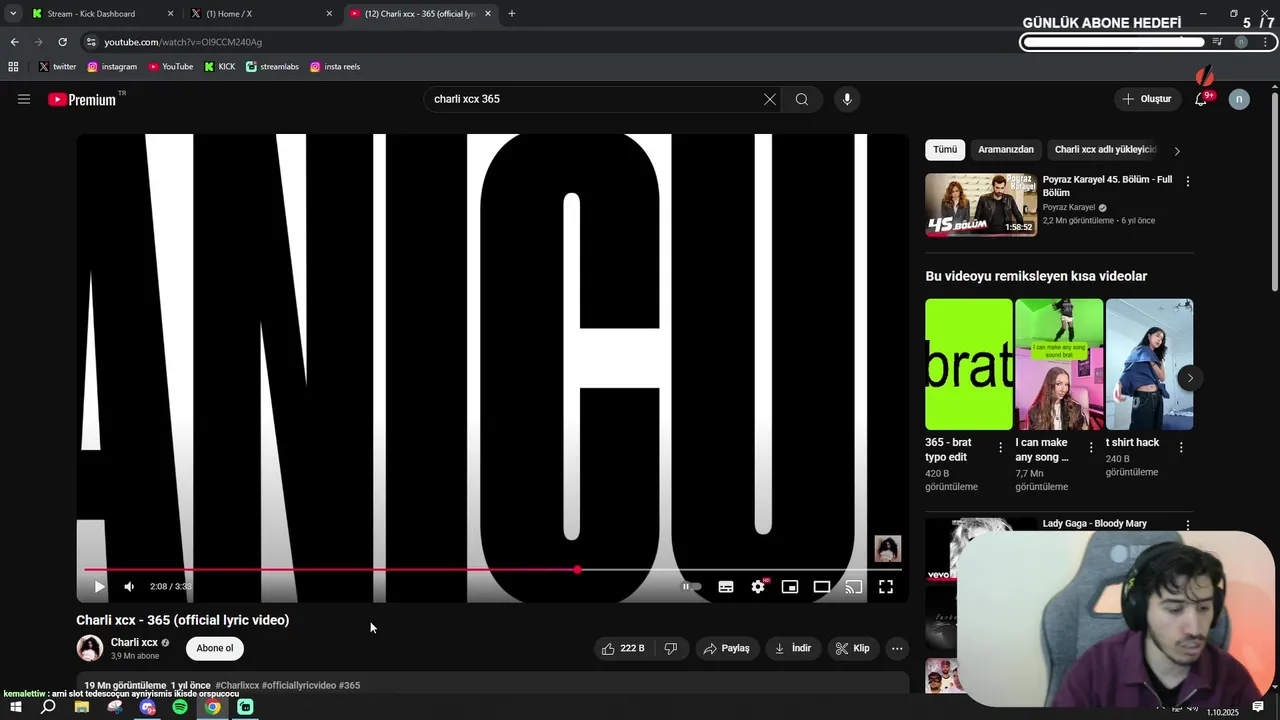Open File Explorer from the taskbar

coord(82,708)
